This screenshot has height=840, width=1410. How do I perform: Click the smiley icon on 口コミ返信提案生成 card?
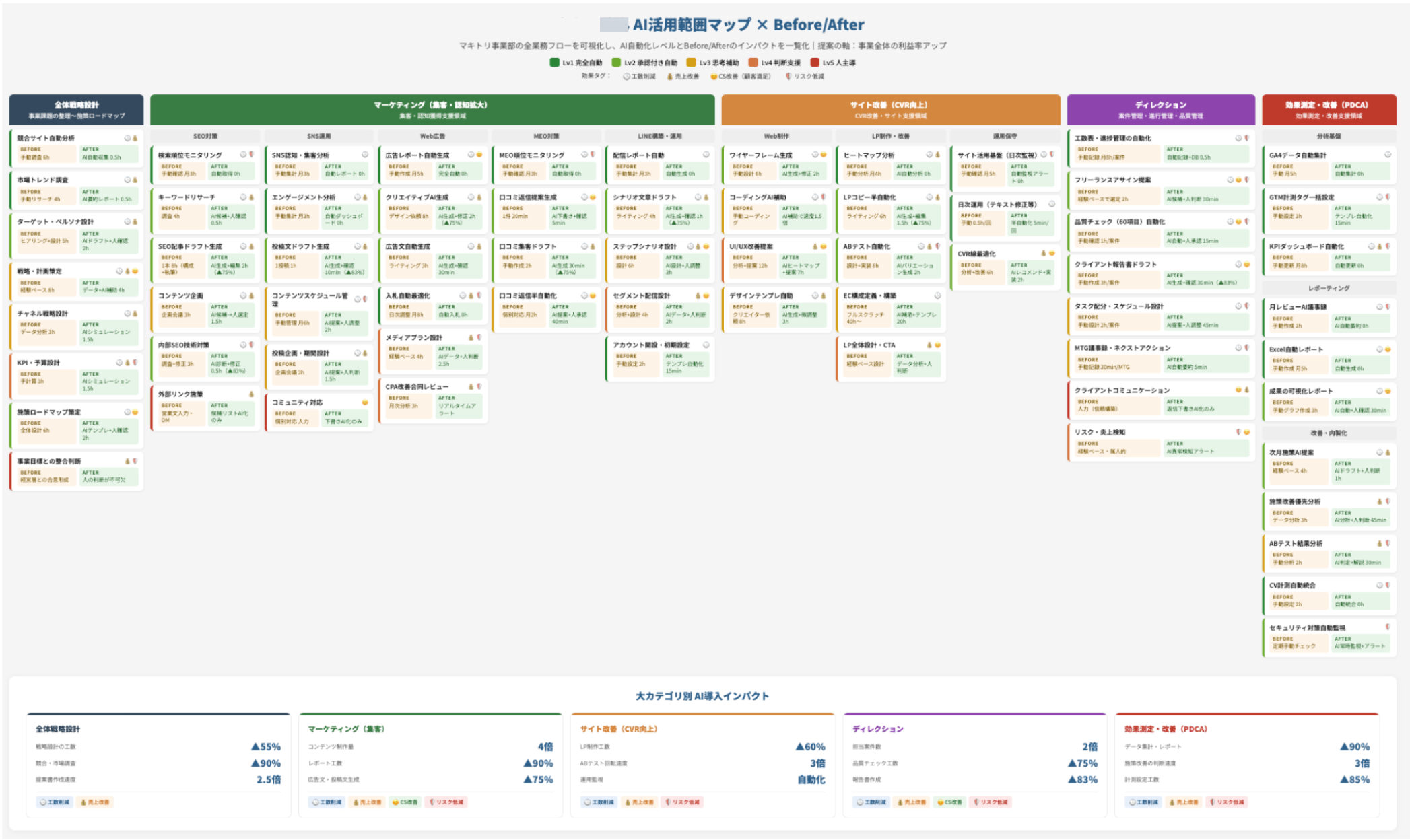click(593, 197)
